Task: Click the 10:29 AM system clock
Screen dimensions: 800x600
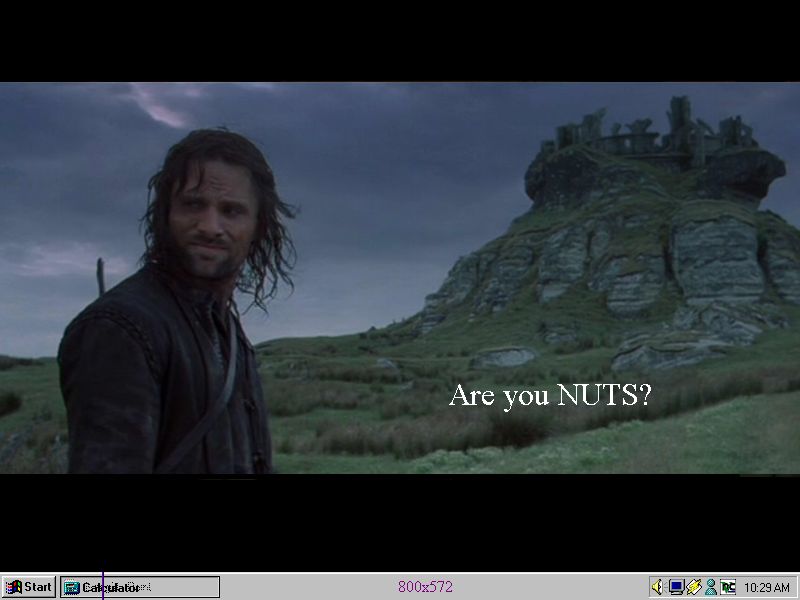Action: (x=767, y=587)
